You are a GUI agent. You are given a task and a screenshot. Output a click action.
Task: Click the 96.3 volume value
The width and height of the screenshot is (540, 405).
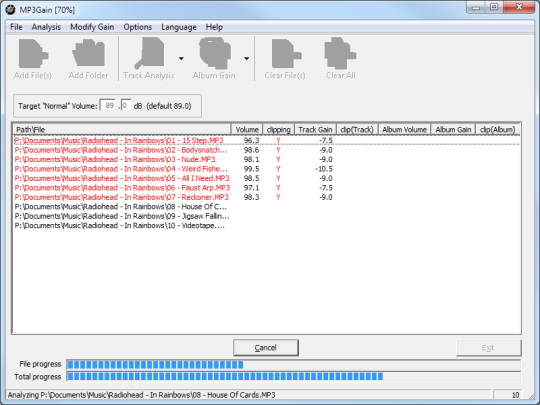point(251,140)
